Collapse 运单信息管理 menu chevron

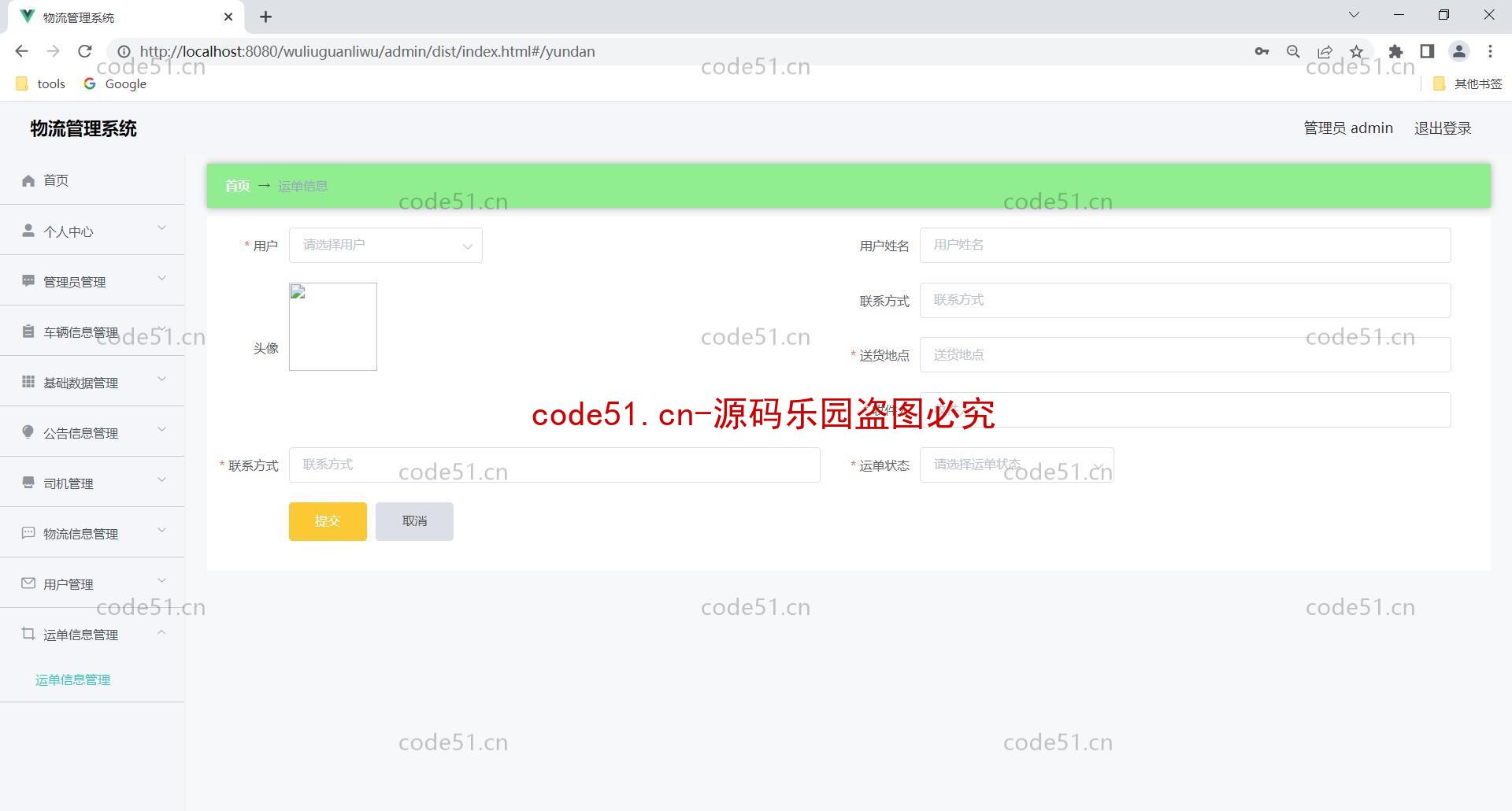(161, 631)
